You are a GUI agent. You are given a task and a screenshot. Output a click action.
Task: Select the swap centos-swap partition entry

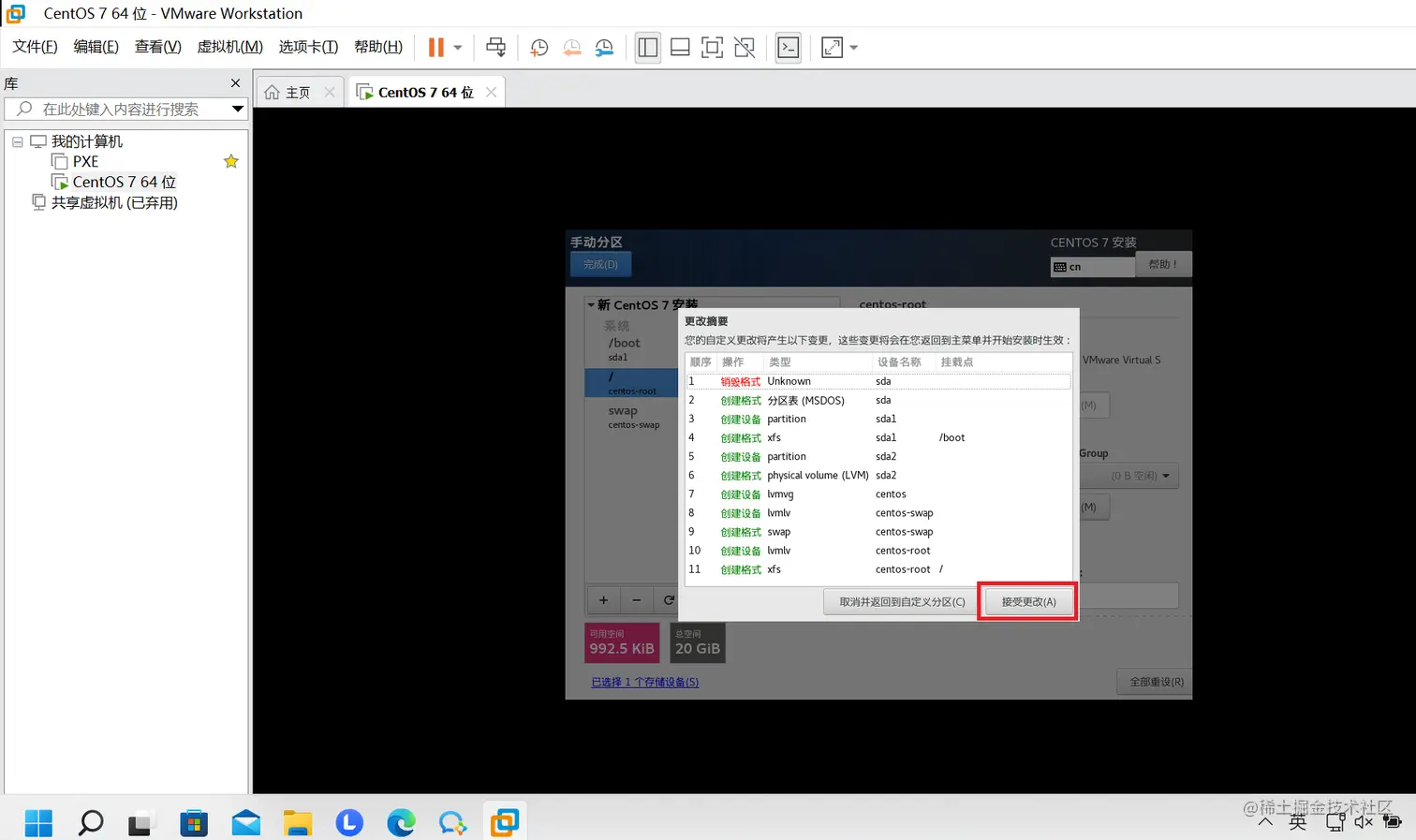tap(631, 417)
